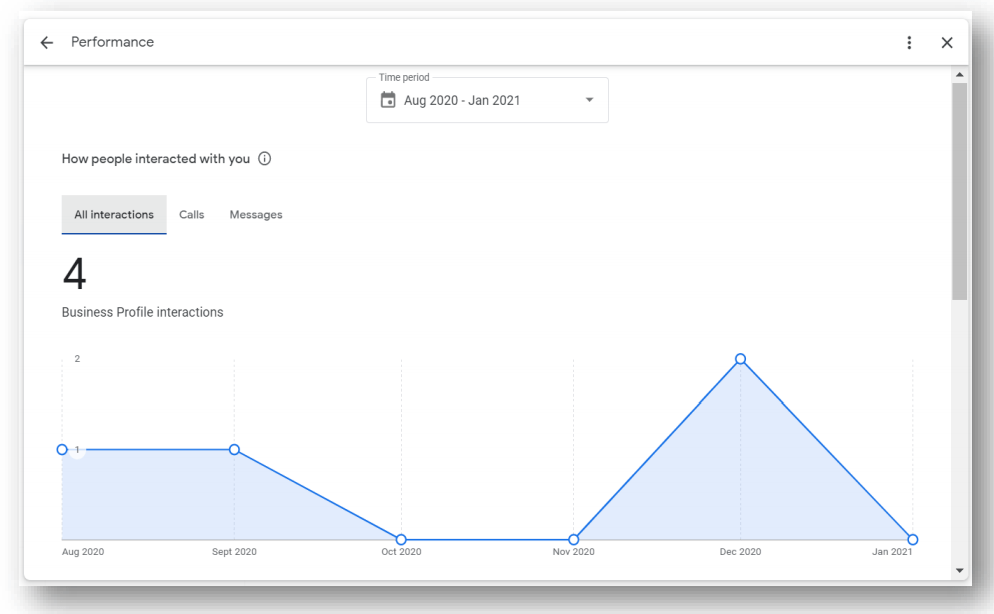This screenshot has height=614, width=994.
Task: Click the scrollbar down arrow
Action: pos(960,570)
